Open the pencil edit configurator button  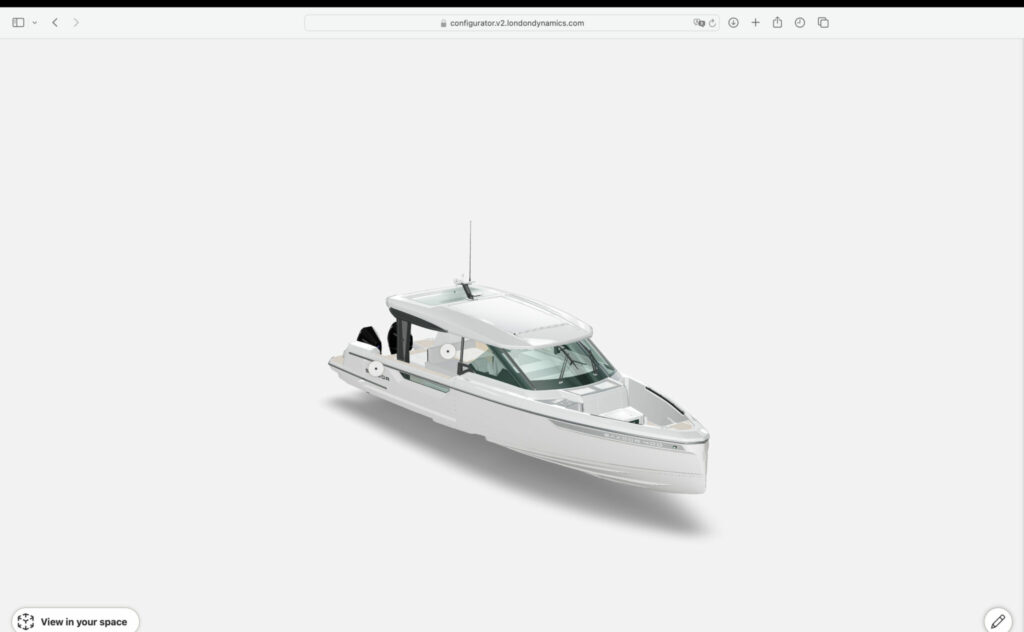click(x=997, y=621)
